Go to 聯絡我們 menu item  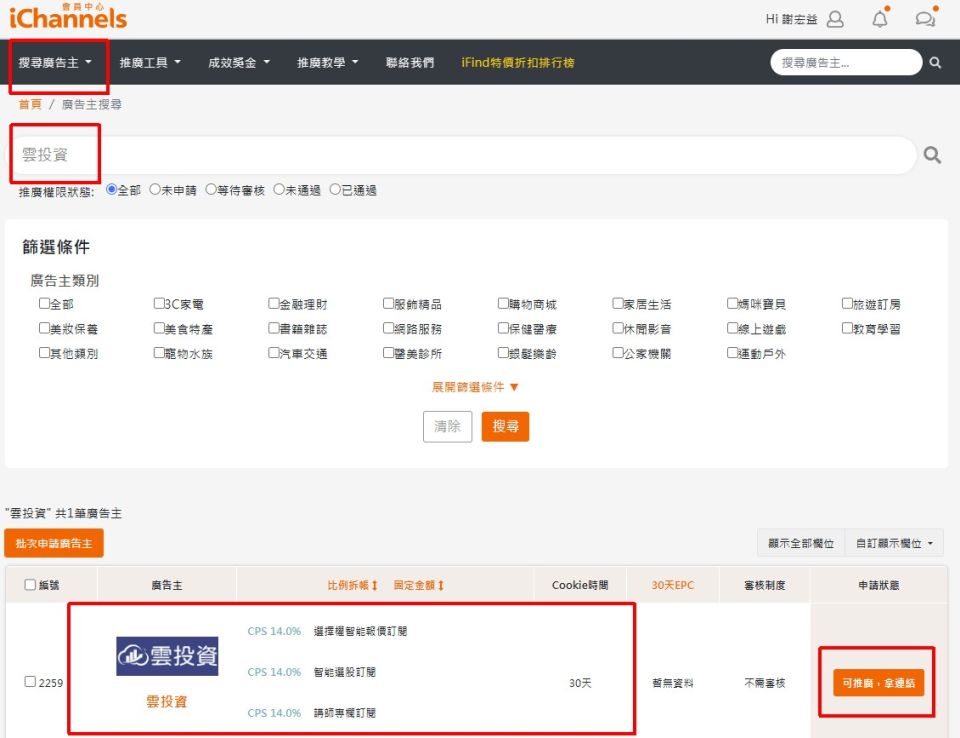(x=410, y=62)
